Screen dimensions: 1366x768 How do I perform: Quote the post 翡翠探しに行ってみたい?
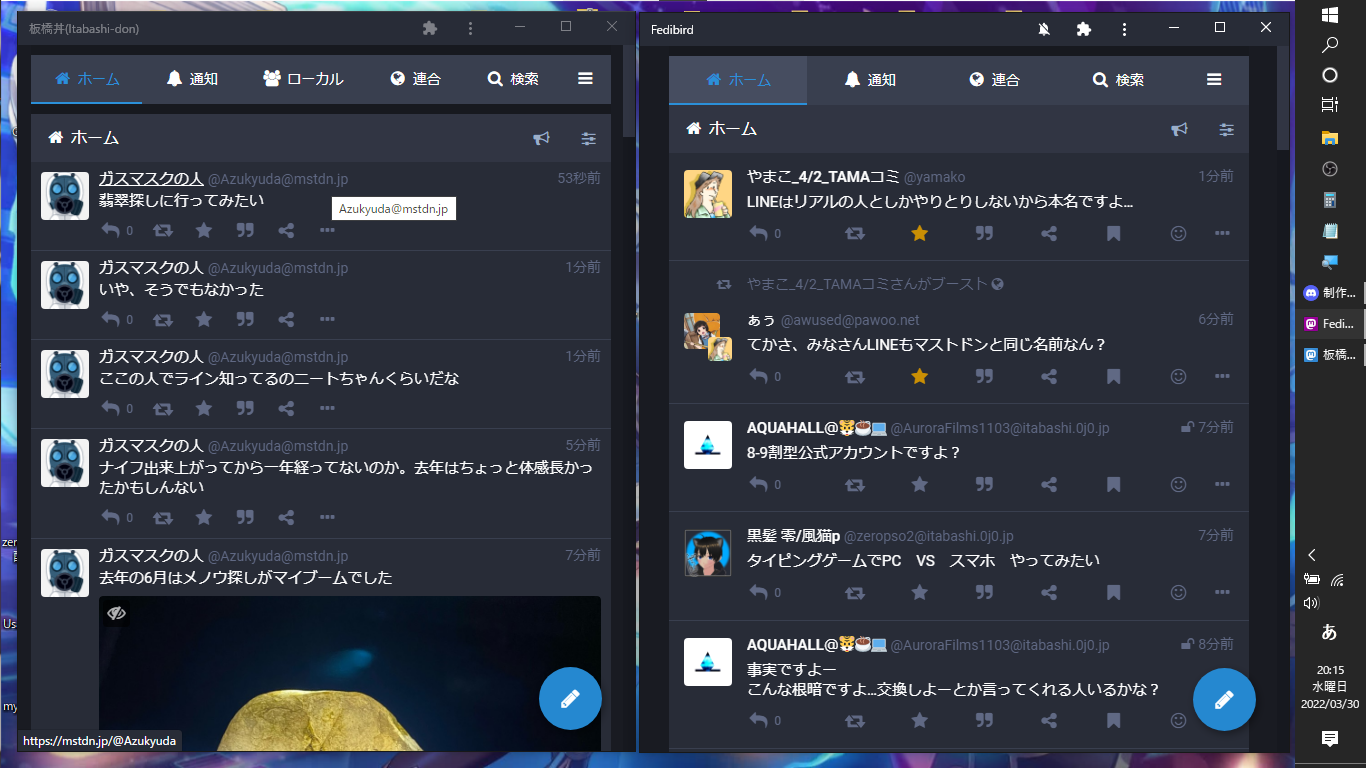[x=245, y=230]
